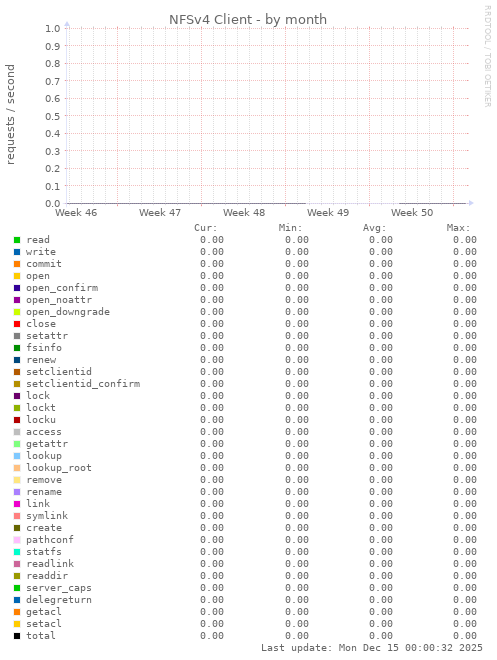The width and height of the screenshot is (497, 660).
Task: Click the open_downgrade legend label
Action: (x=68, y=312)
